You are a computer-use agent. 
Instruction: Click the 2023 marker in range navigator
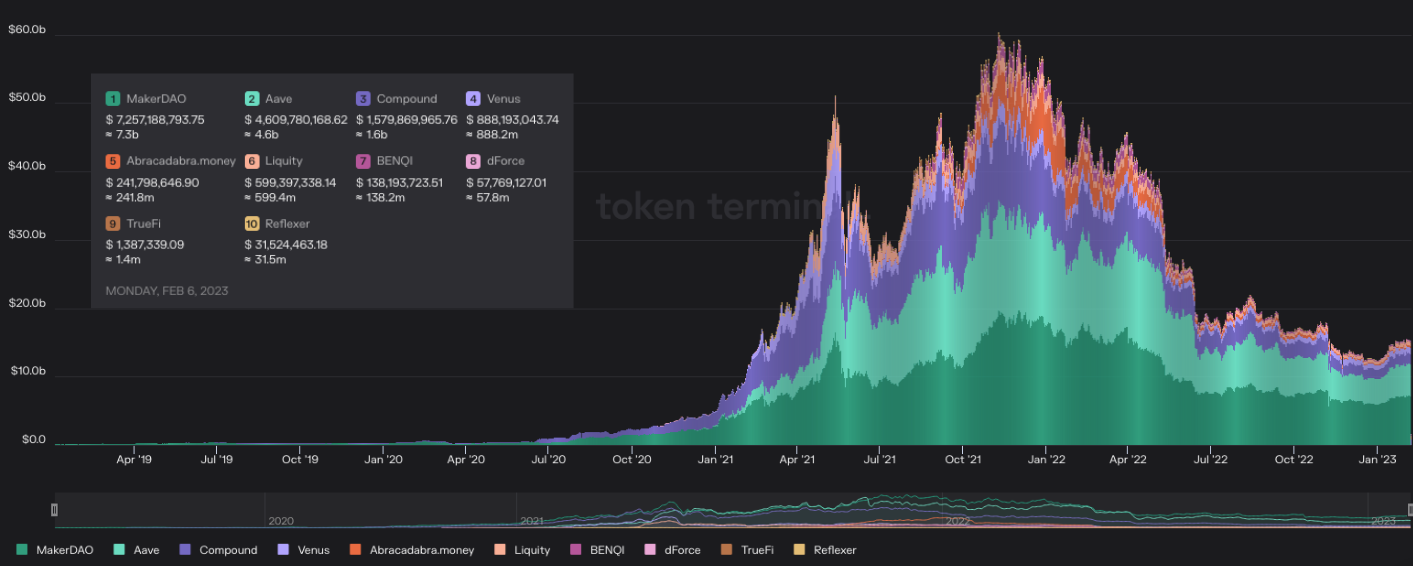1383,521
